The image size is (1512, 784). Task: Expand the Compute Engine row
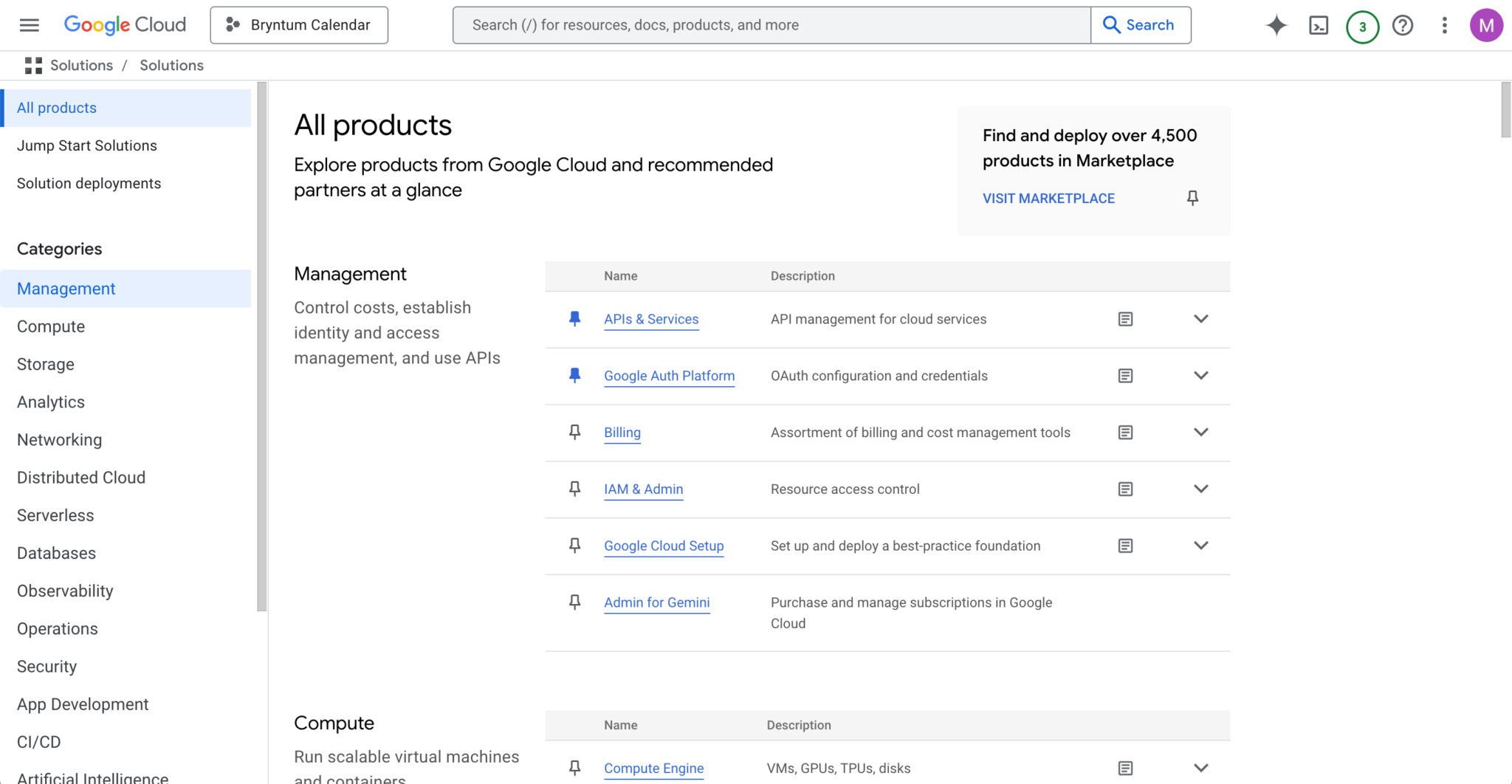tap(1201, 768)
